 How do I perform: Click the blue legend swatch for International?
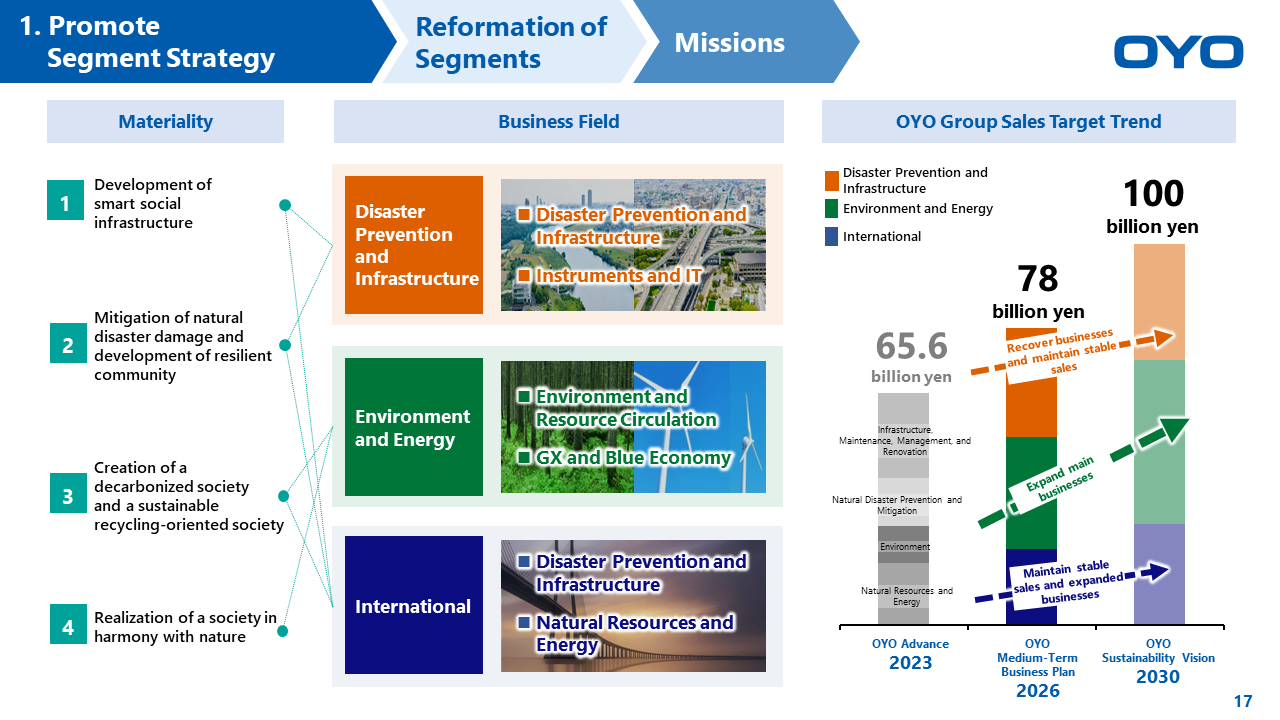point(831,237)
